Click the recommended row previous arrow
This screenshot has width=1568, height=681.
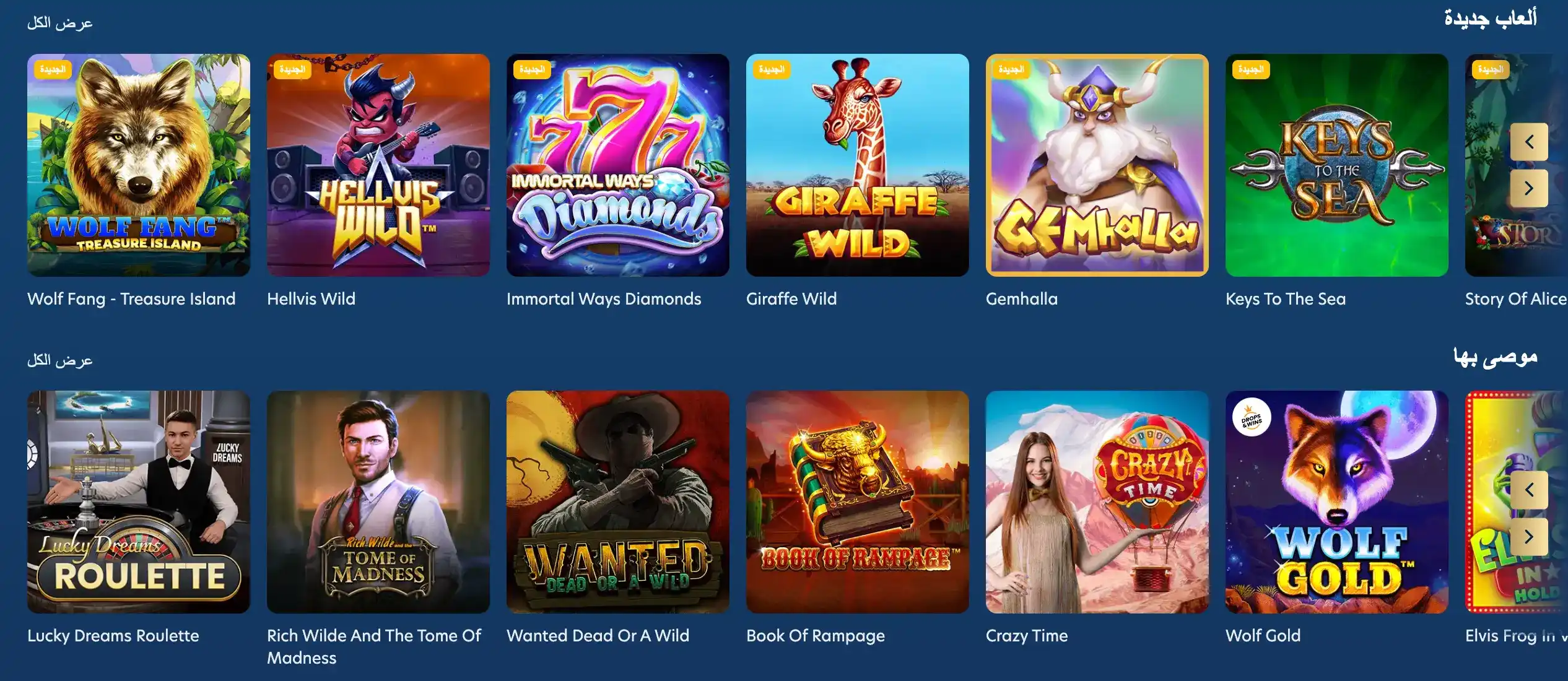pos(1528,490)
